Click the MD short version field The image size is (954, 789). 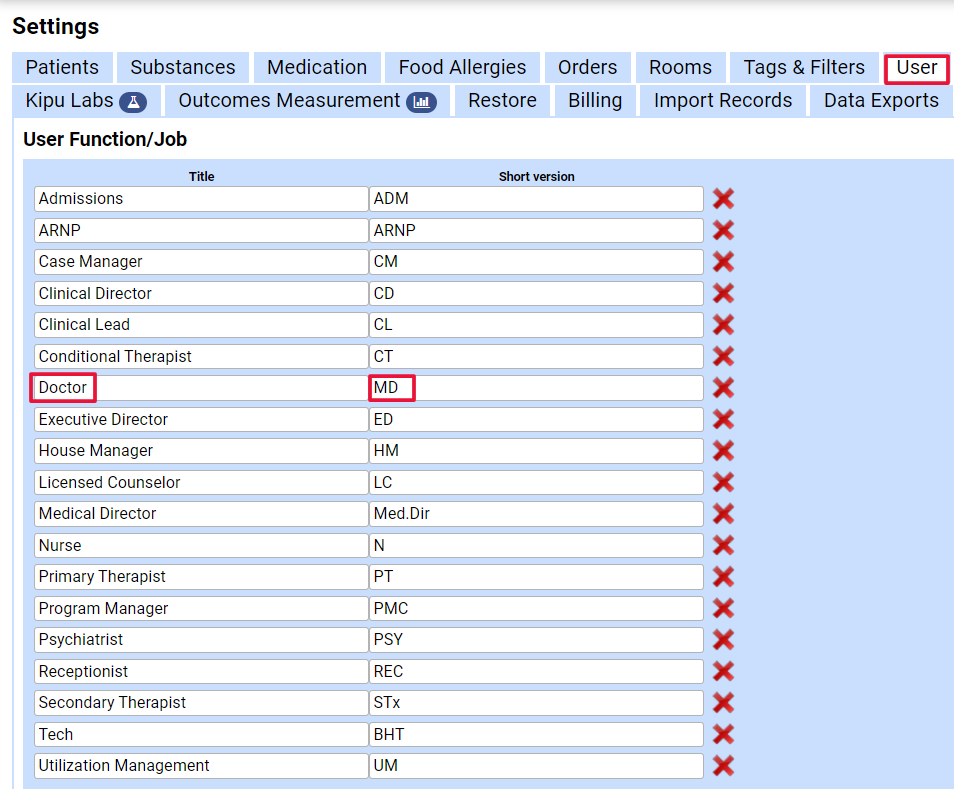535,388
